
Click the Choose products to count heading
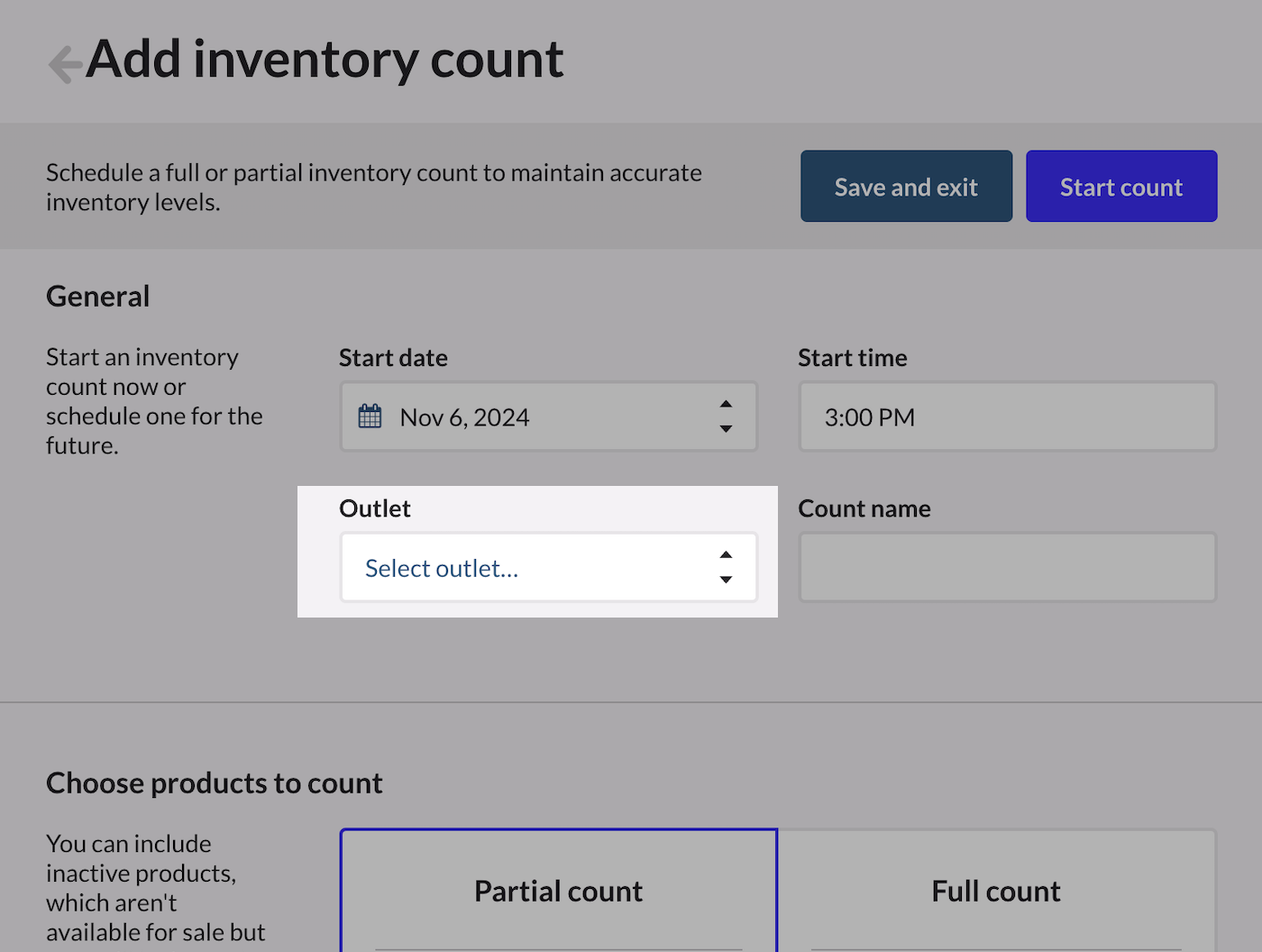click(x=215, y=783)
